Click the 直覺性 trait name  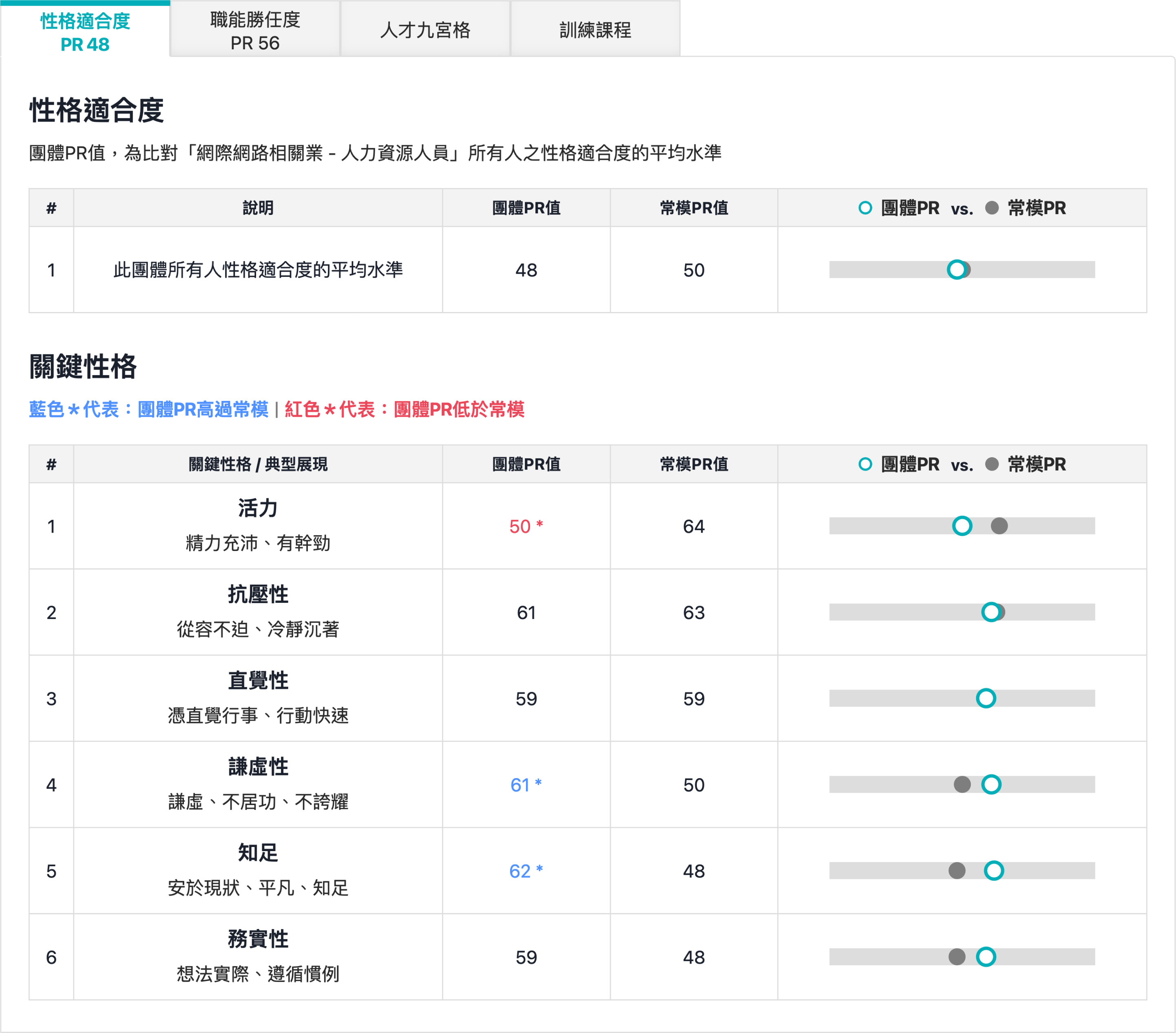point(258,681)
